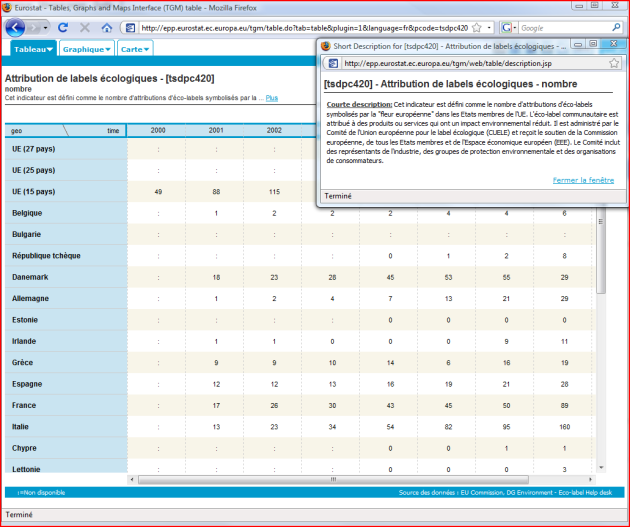Select the France row label
Viewport: 630px width, 527px height.
[x=24, y=405]
